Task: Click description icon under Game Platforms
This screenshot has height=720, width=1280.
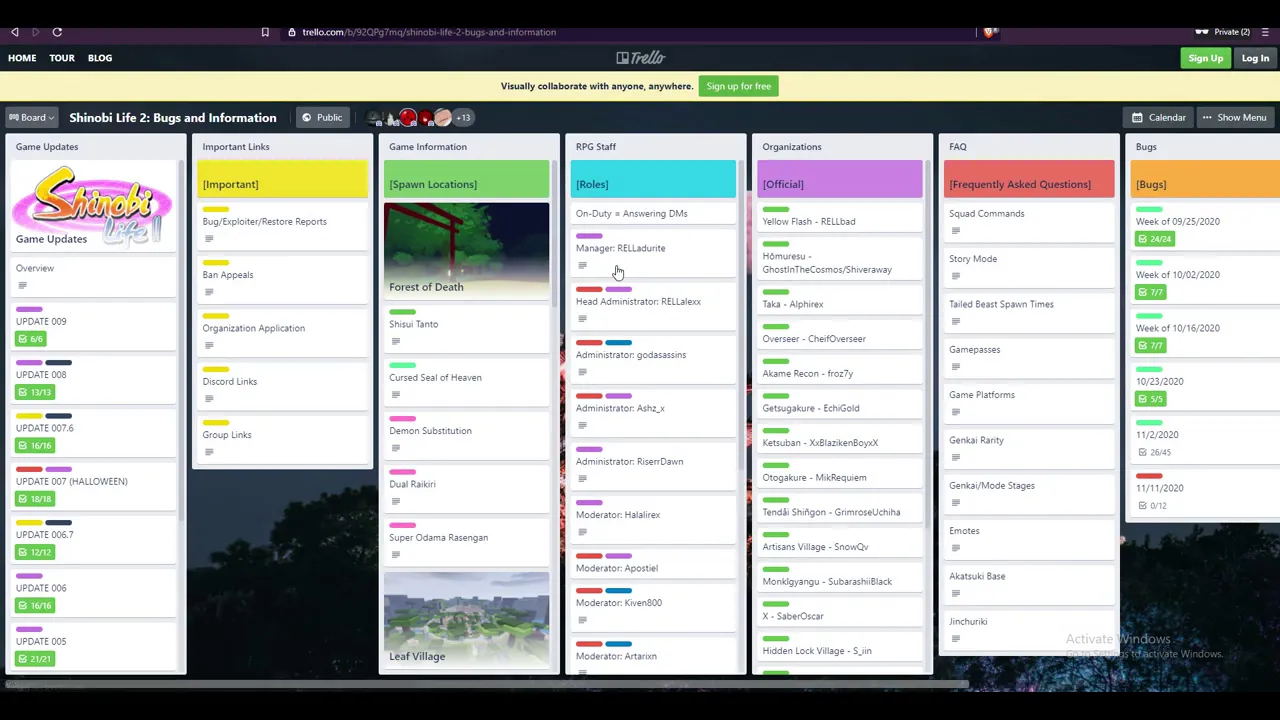Action: pyautogui.click(x=955, y=412)
